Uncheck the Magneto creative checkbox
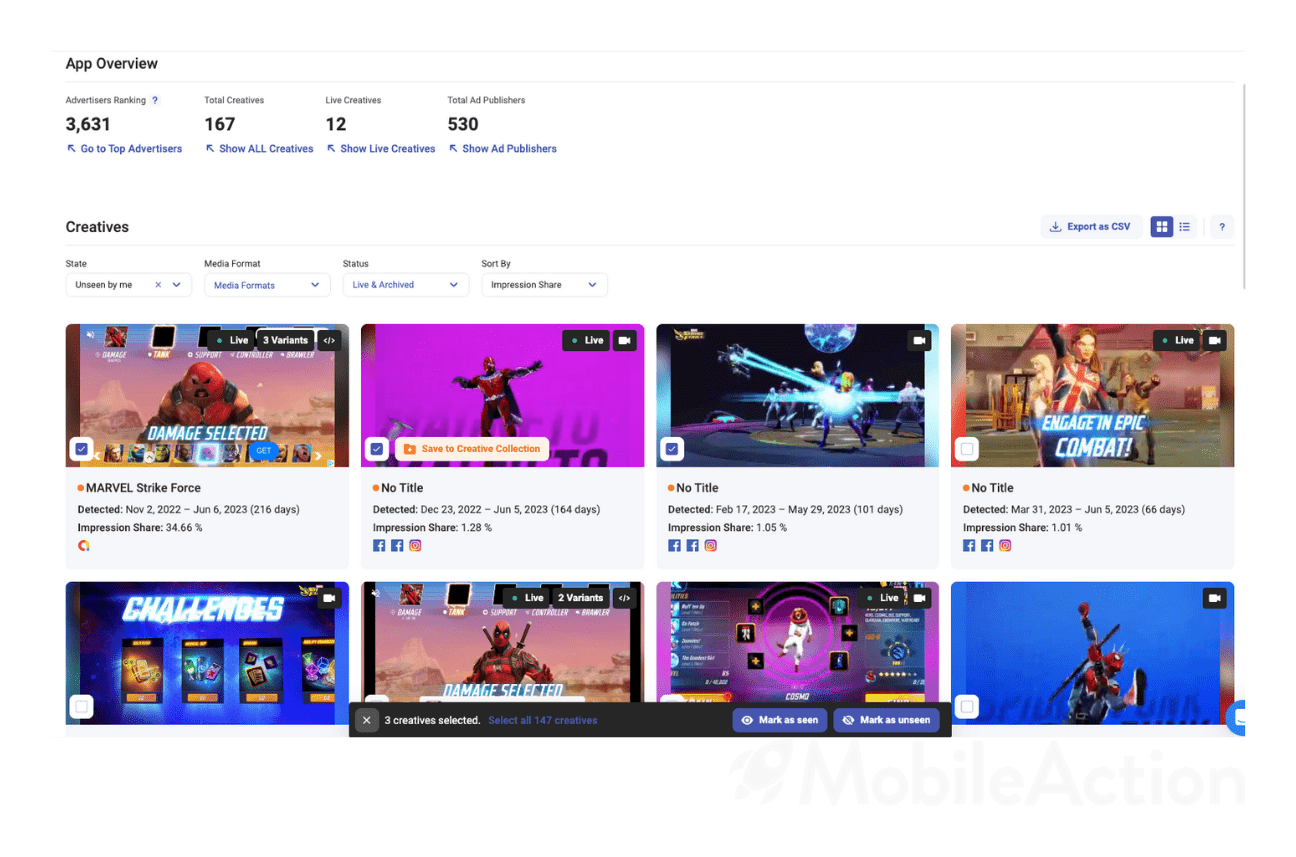The height and width of the screenshot is (857, 1296). 377,449
